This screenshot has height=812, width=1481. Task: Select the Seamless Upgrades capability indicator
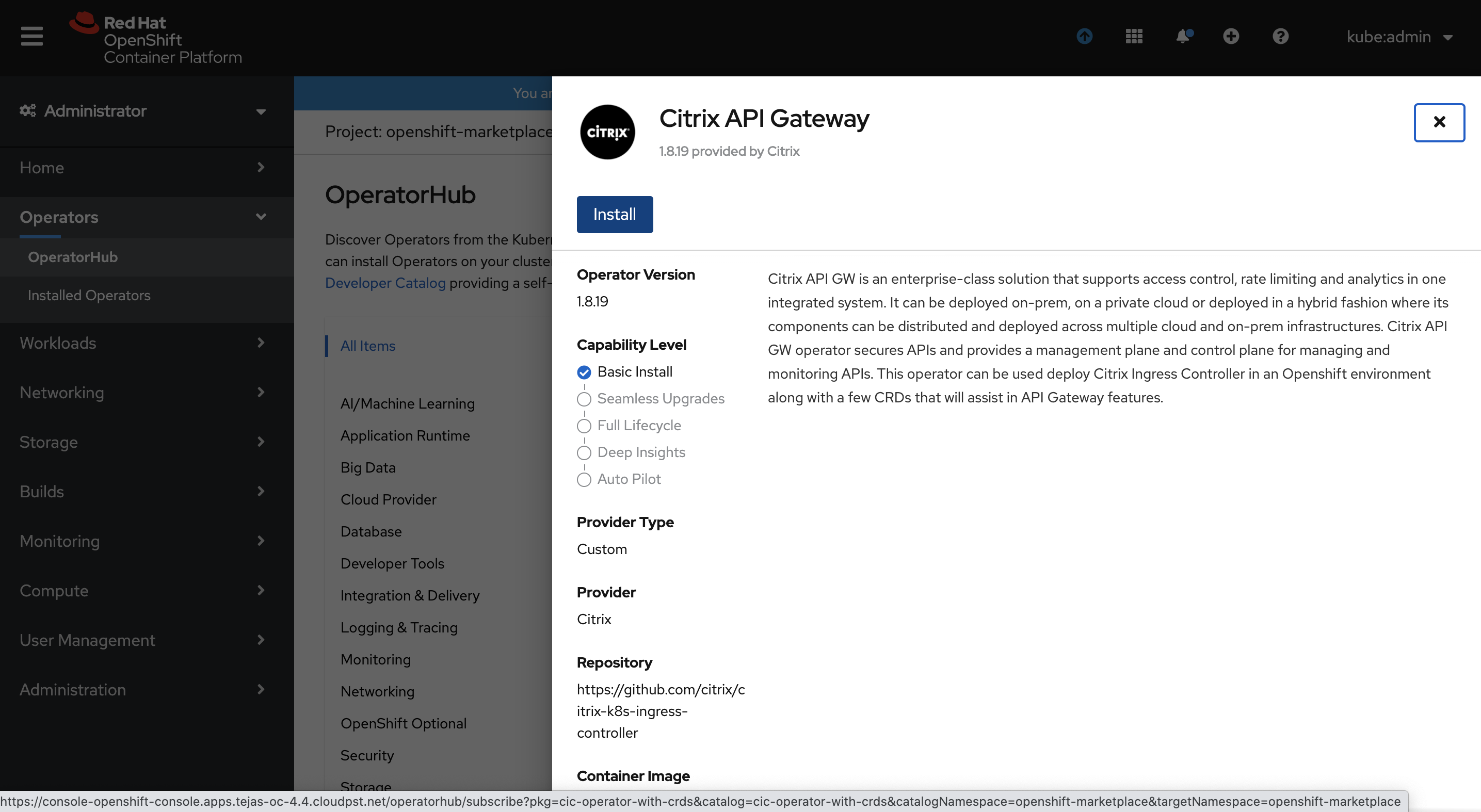click(584, 399)
